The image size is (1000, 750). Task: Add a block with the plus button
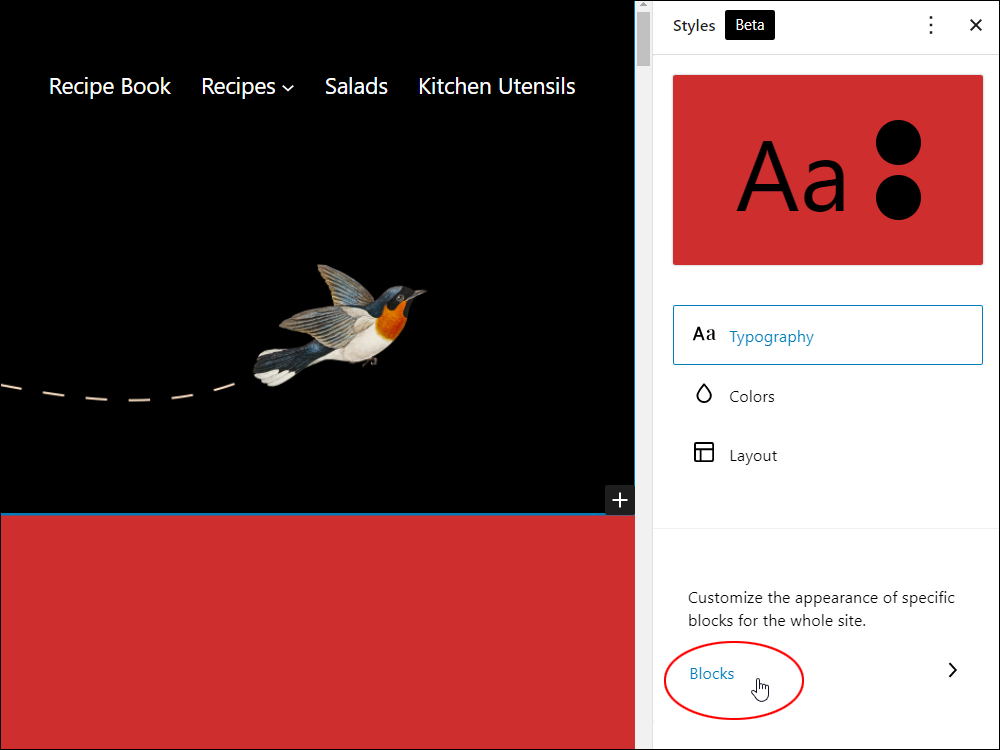(619, 500)
